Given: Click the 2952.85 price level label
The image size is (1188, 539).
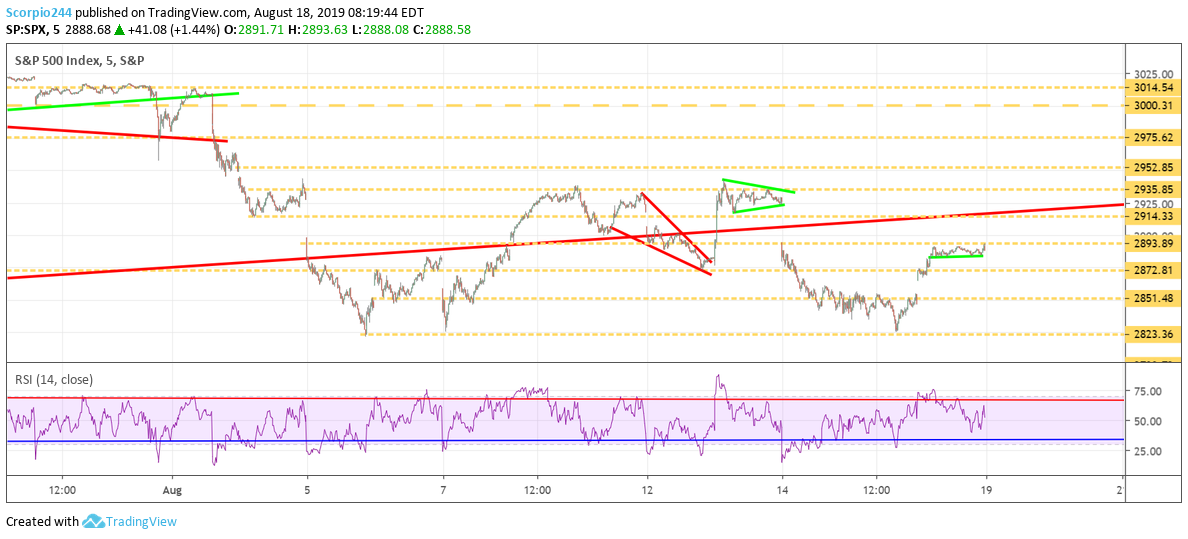Looking at the screenshot, I should pyautogui.click(x=1155, y=167).
